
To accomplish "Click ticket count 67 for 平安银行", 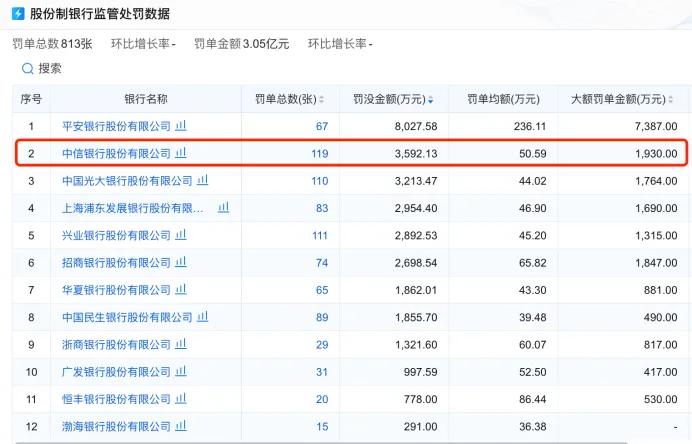I will (322, 126).
